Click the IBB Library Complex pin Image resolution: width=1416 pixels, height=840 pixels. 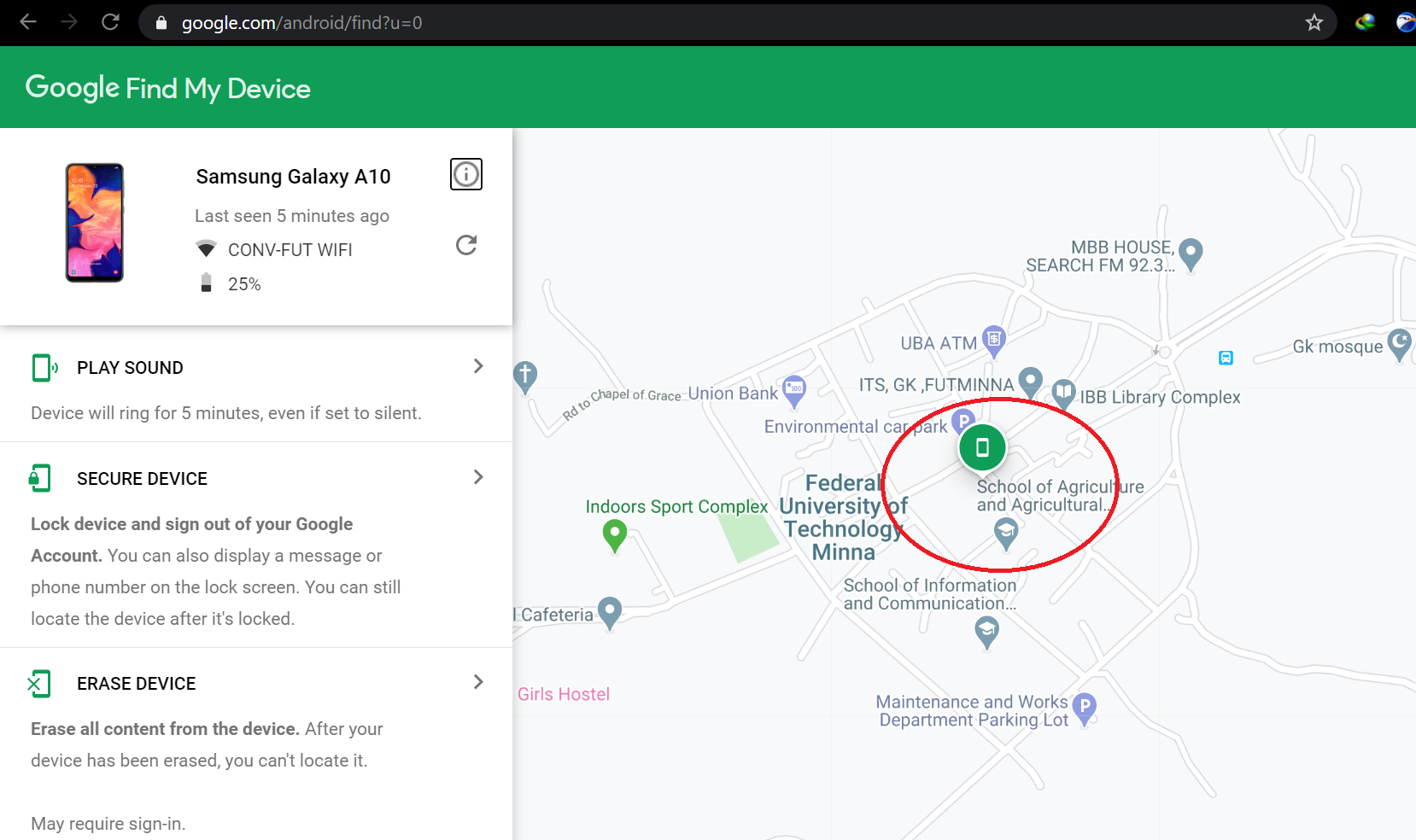1063,394
